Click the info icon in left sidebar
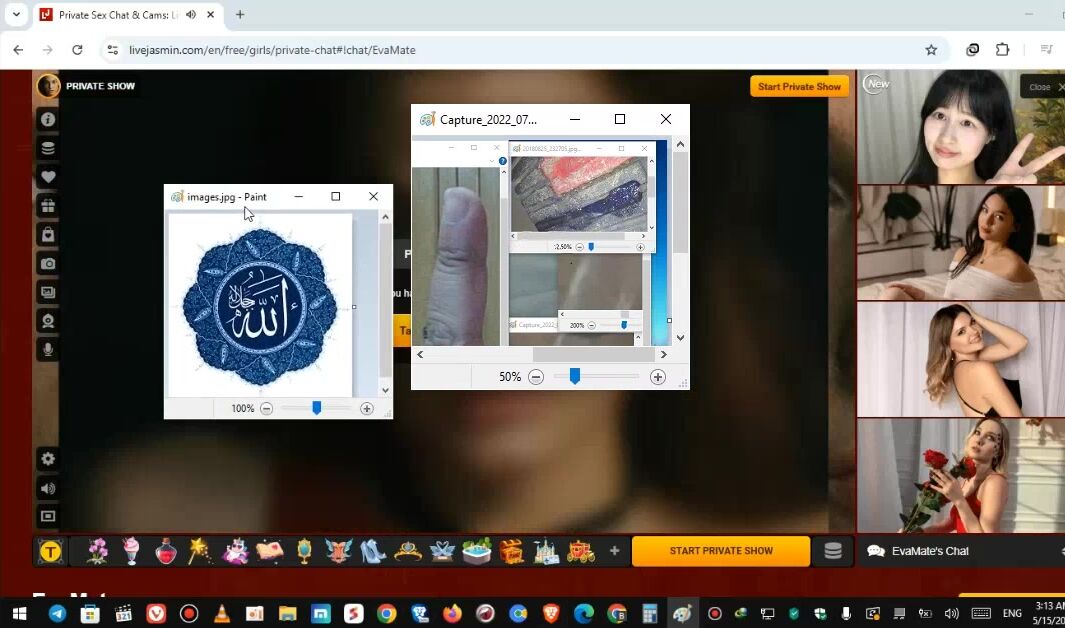 coord(47,119)
